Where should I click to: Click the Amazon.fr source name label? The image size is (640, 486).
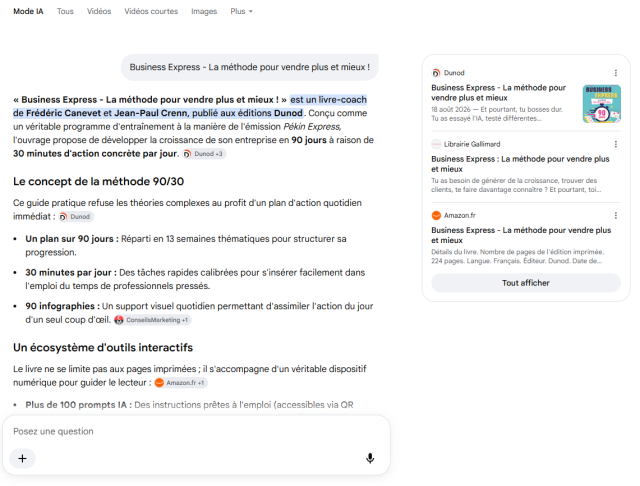(x=460, y=215)
